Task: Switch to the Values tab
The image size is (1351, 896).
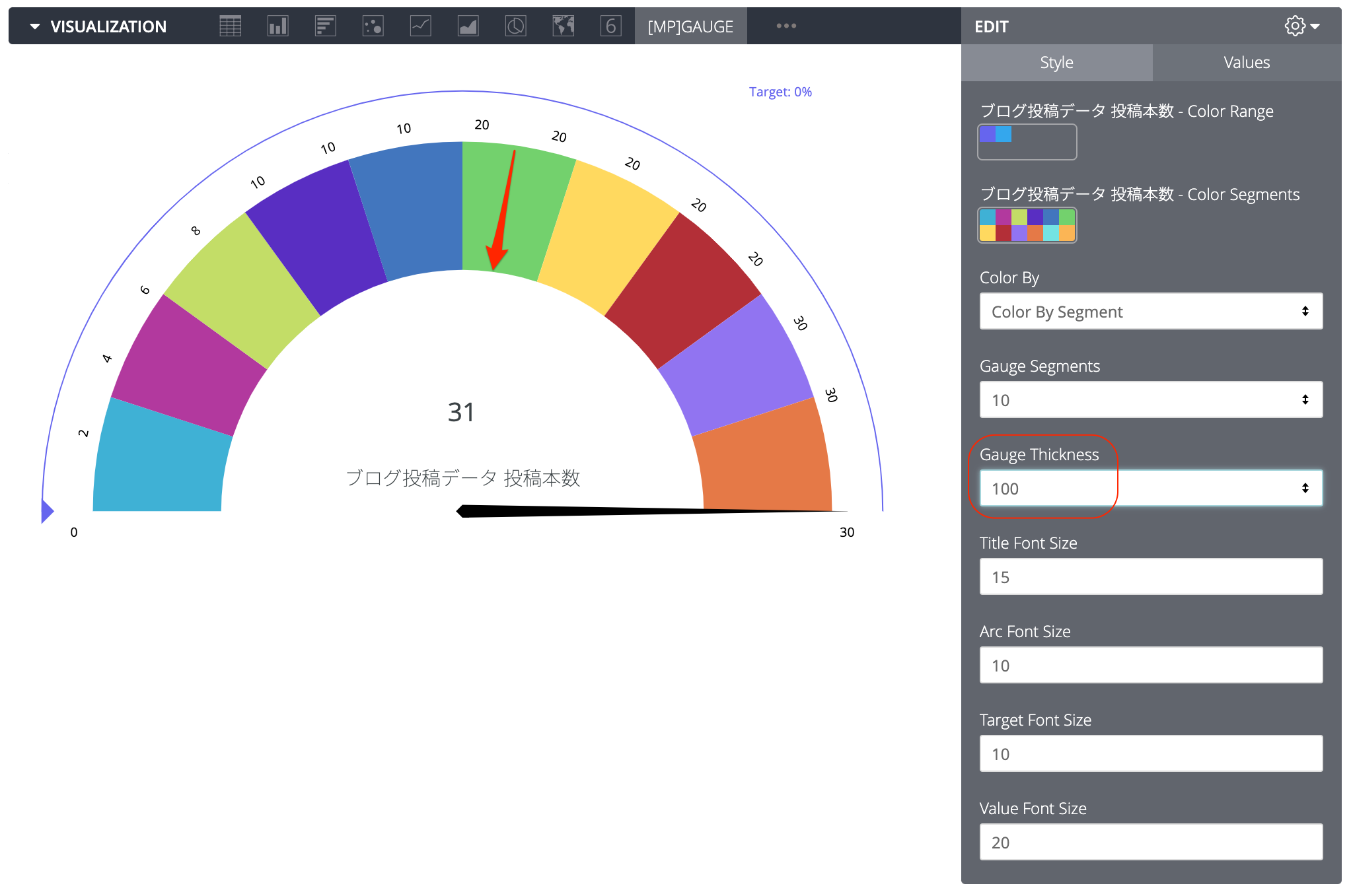Action: pyautogui.click(x=1246, y=62)
